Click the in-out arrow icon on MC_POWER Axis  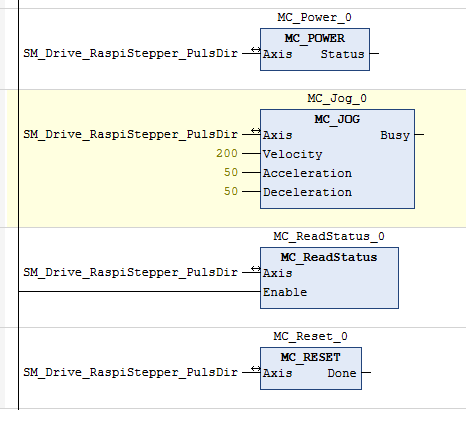pyautogui.click(x=256, y=50)
